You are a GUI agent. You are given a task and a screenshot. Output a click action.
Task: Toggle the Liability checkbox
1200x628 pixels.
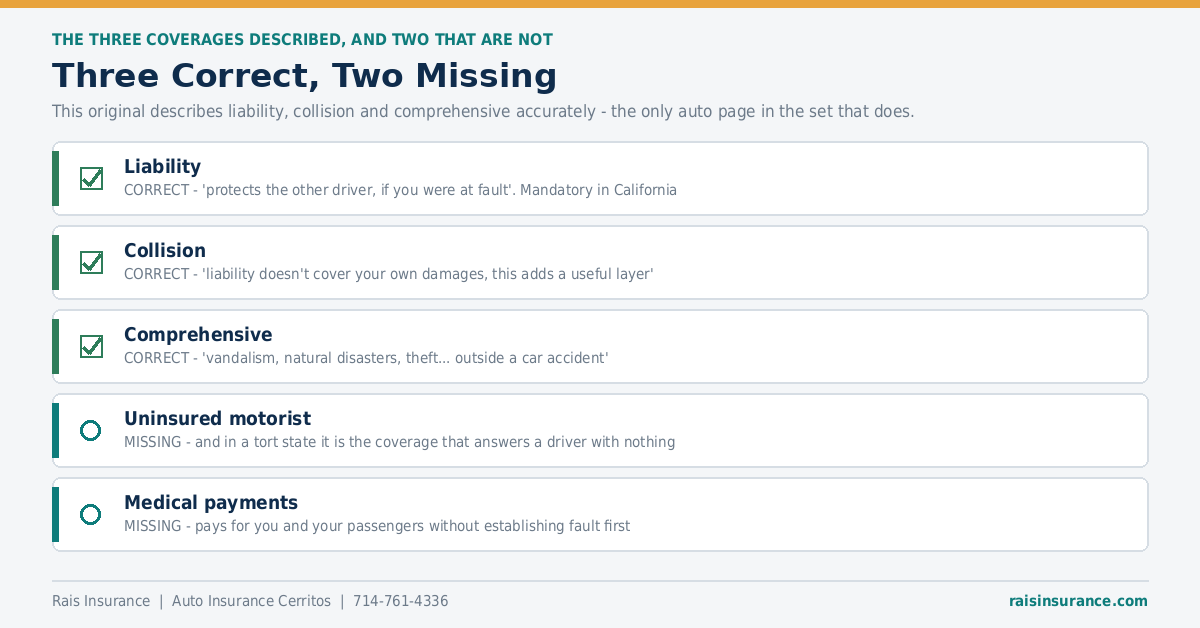click(91, 178)
